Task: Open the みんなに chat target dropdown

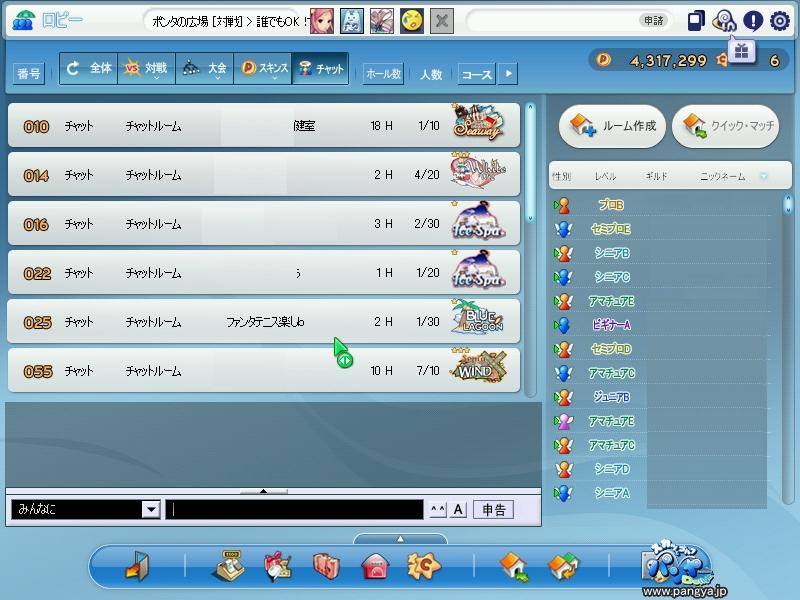Action: pyautogui.click(x=150, y=510)
